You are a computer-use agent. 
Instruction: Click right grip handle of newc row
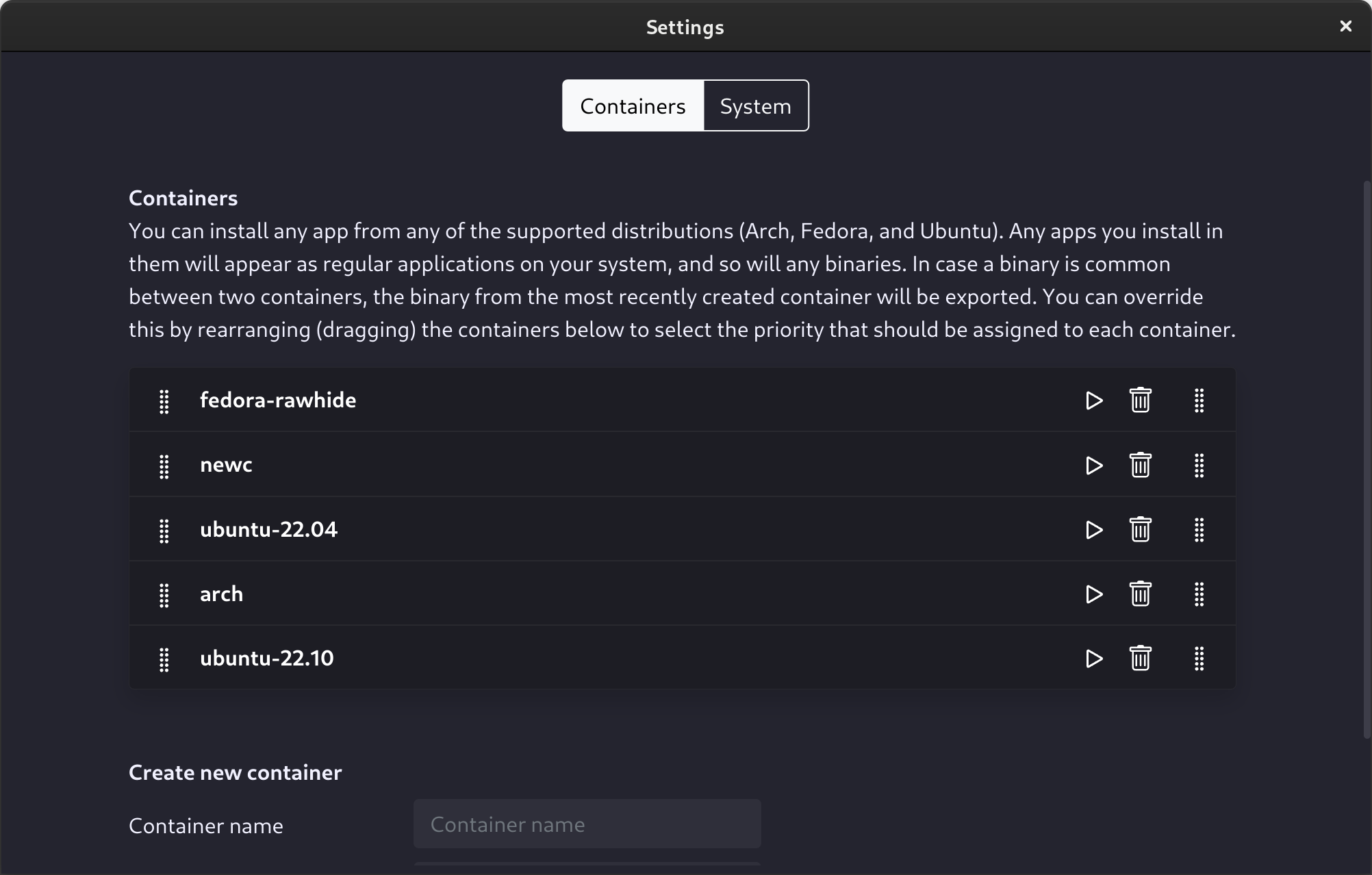pyautogui.click(x=1199, y=466)
